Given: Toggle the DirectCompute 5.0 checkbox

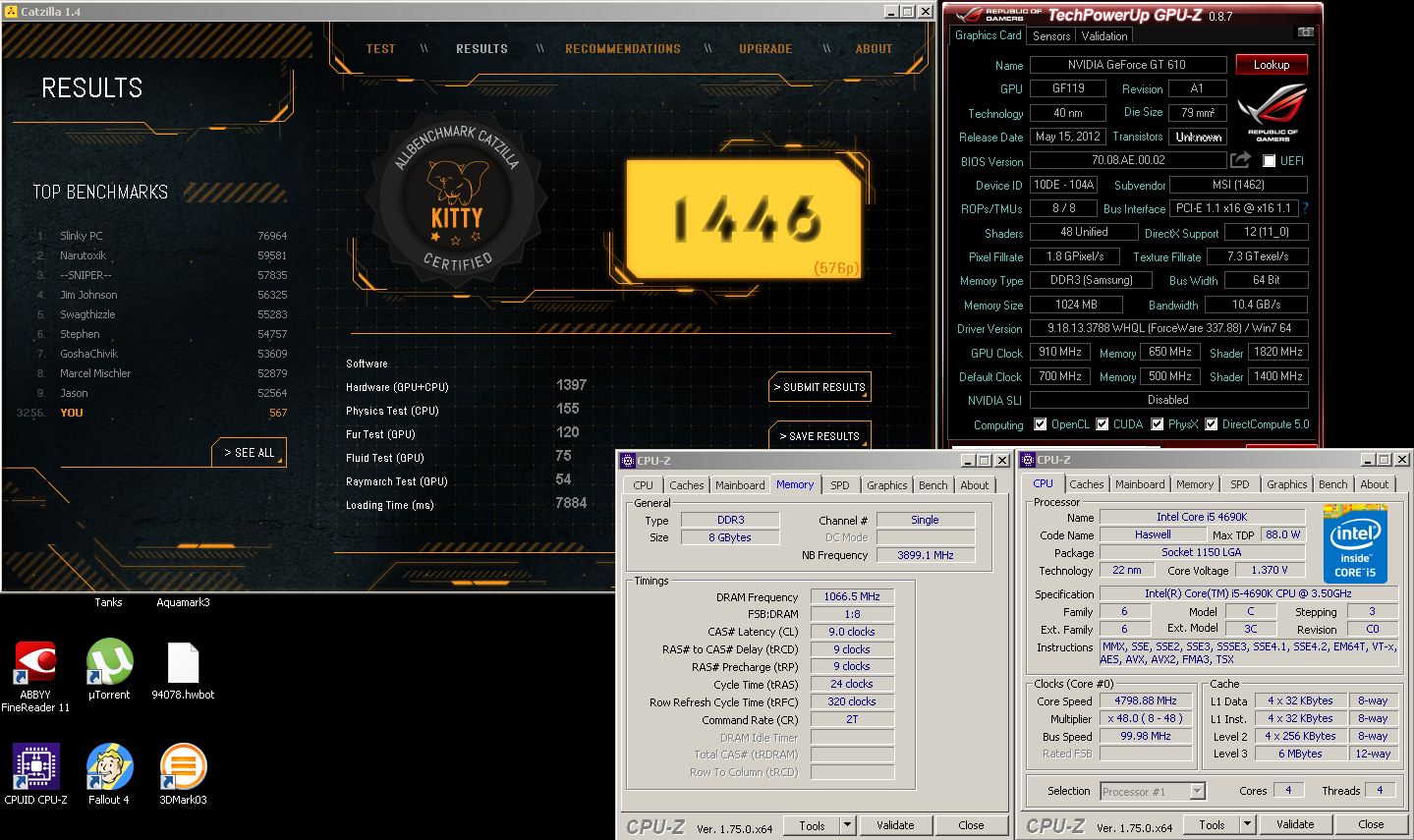Looking at the screenshot, I should click(x=1212, y=424).
